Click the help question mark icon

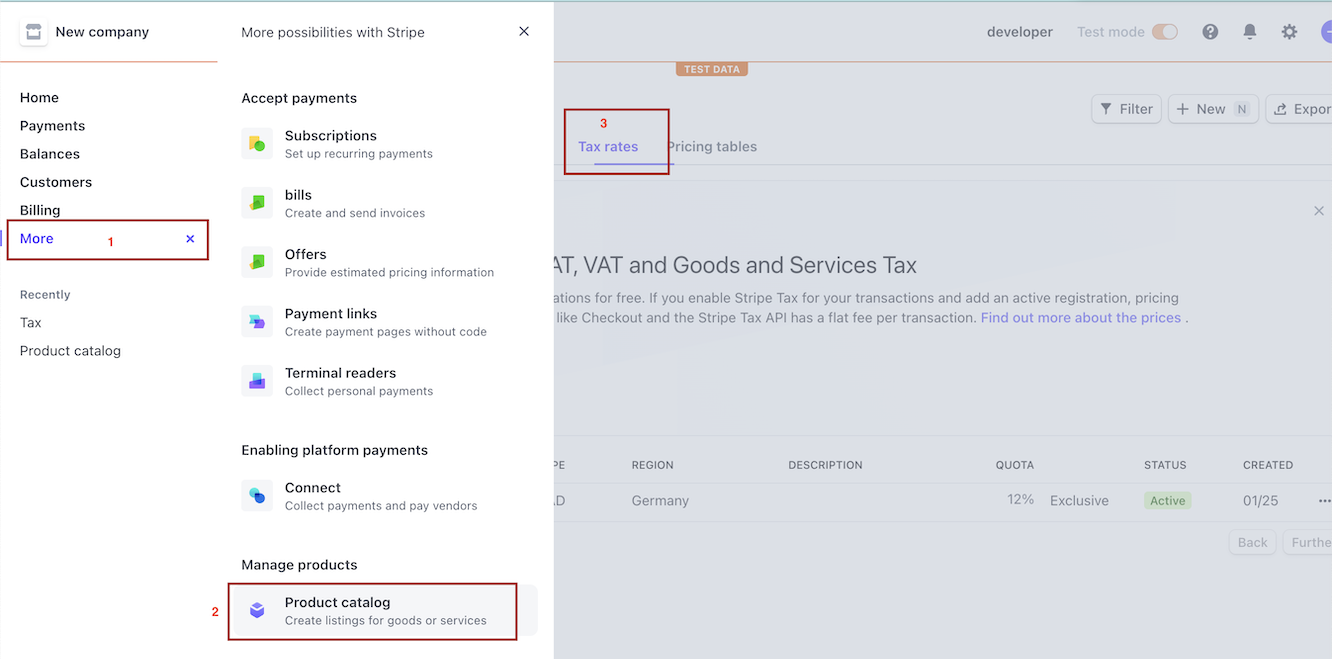[x=1210, y=31]
